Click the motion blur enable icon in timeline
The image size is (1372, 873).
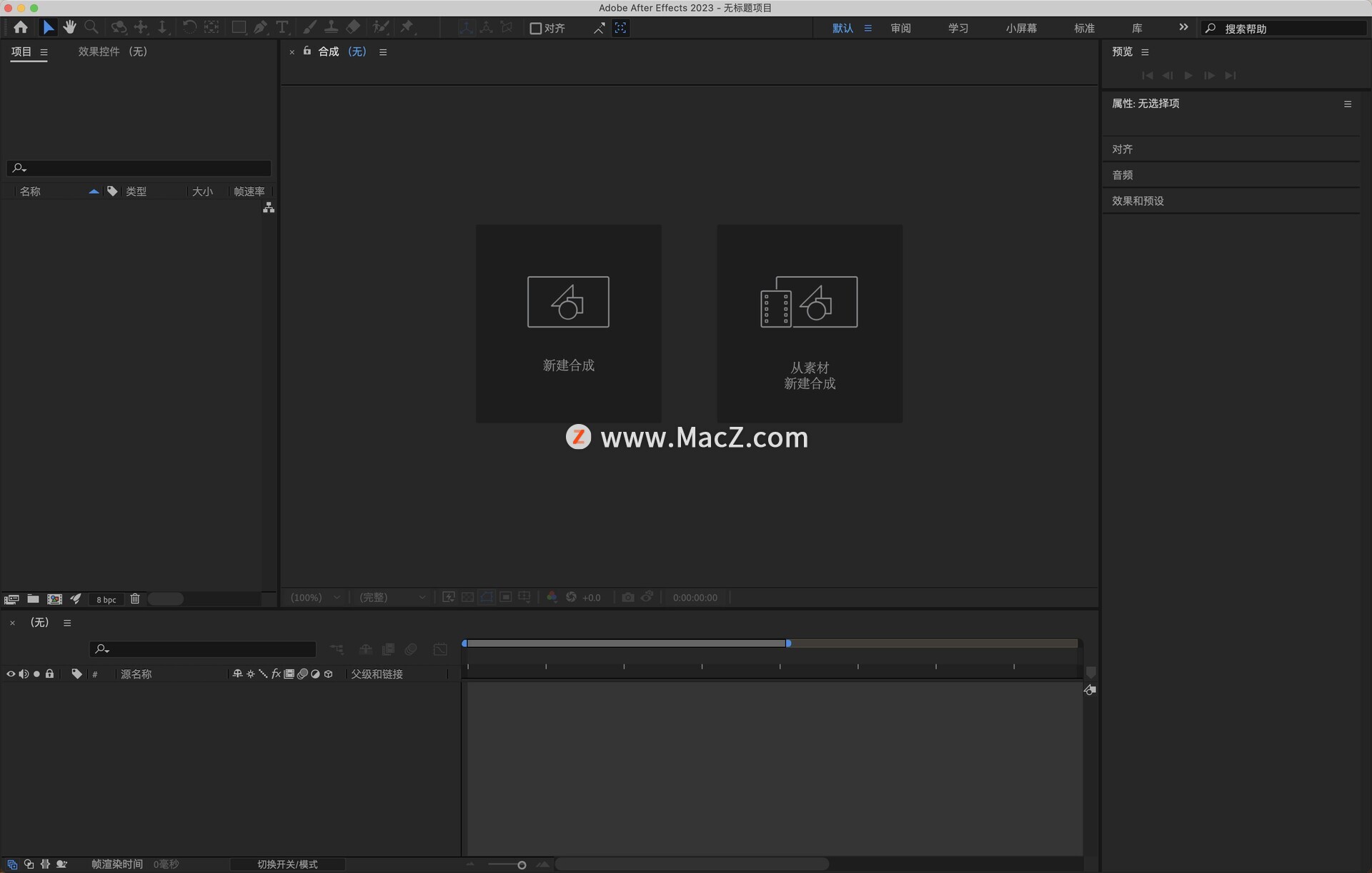[x=411, y=649]
